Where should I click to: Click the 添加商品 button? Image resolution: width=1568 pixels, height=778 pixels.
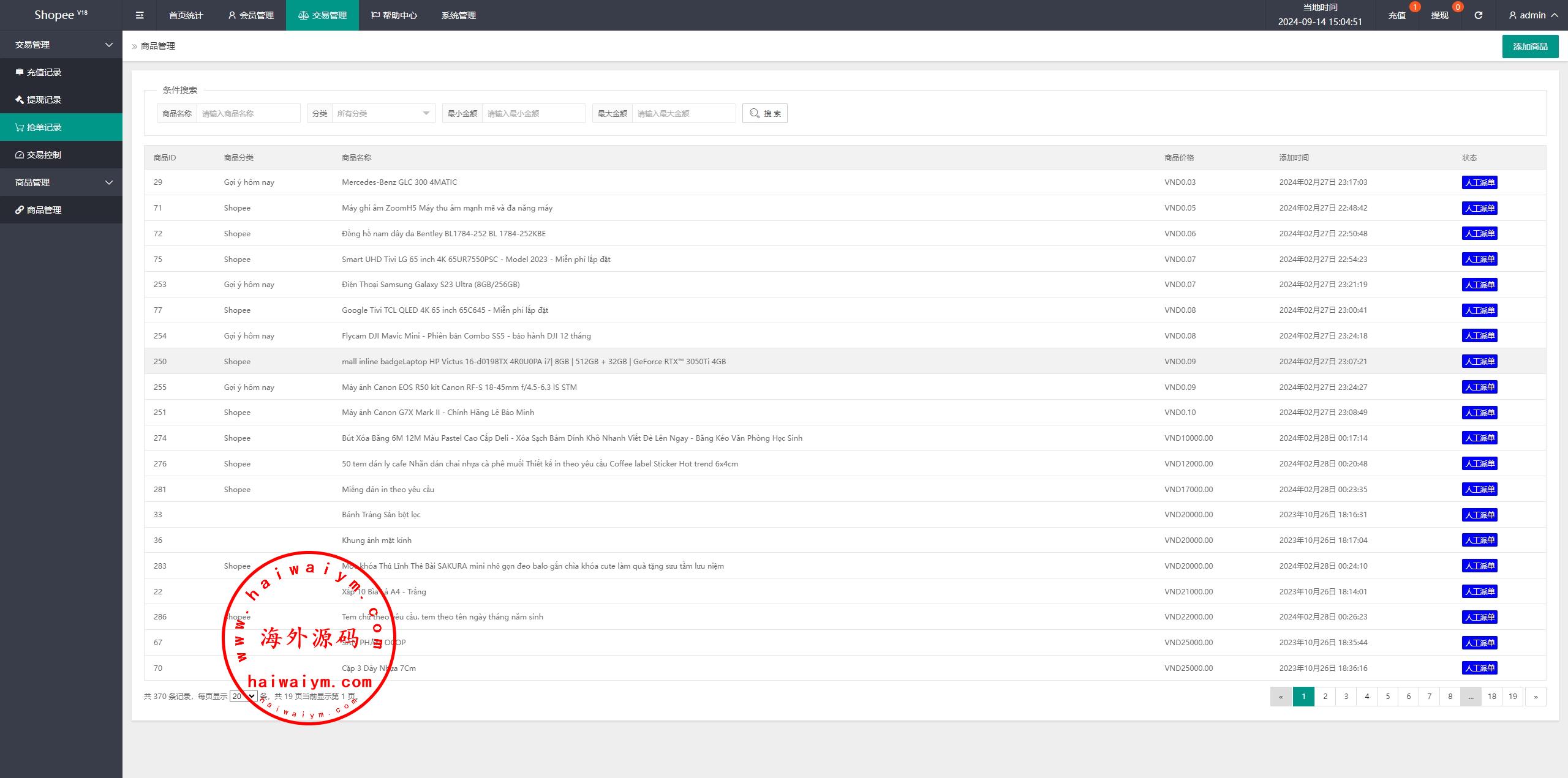[1530, 47]
